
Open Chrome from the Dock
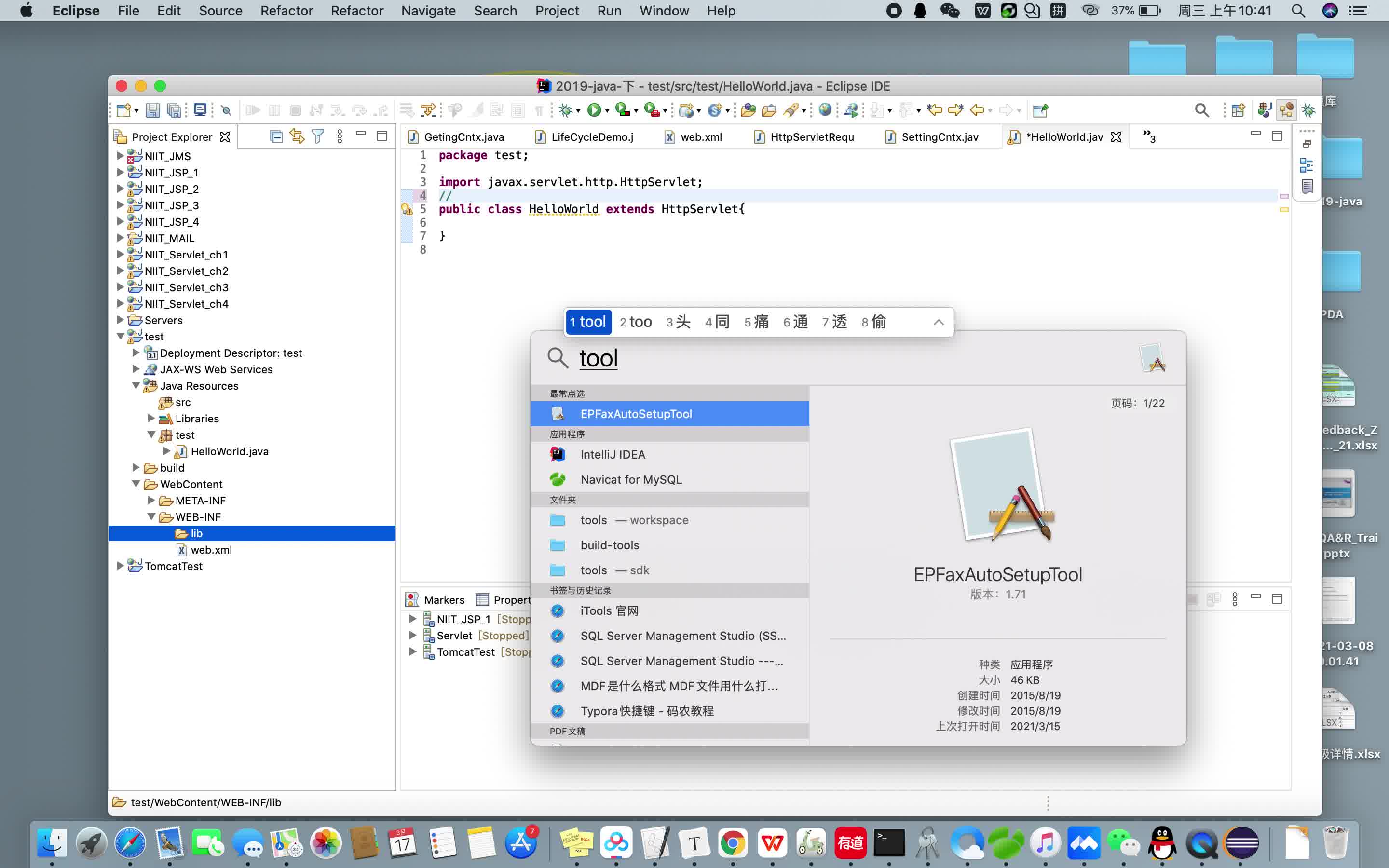pos(733,843)
